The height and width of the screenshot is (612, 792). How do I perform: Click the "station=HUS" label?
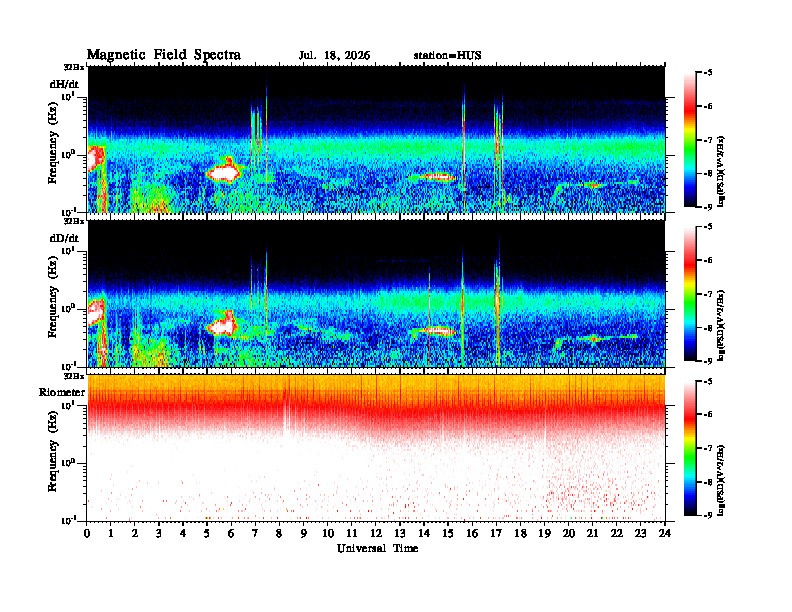click(448, 56)
